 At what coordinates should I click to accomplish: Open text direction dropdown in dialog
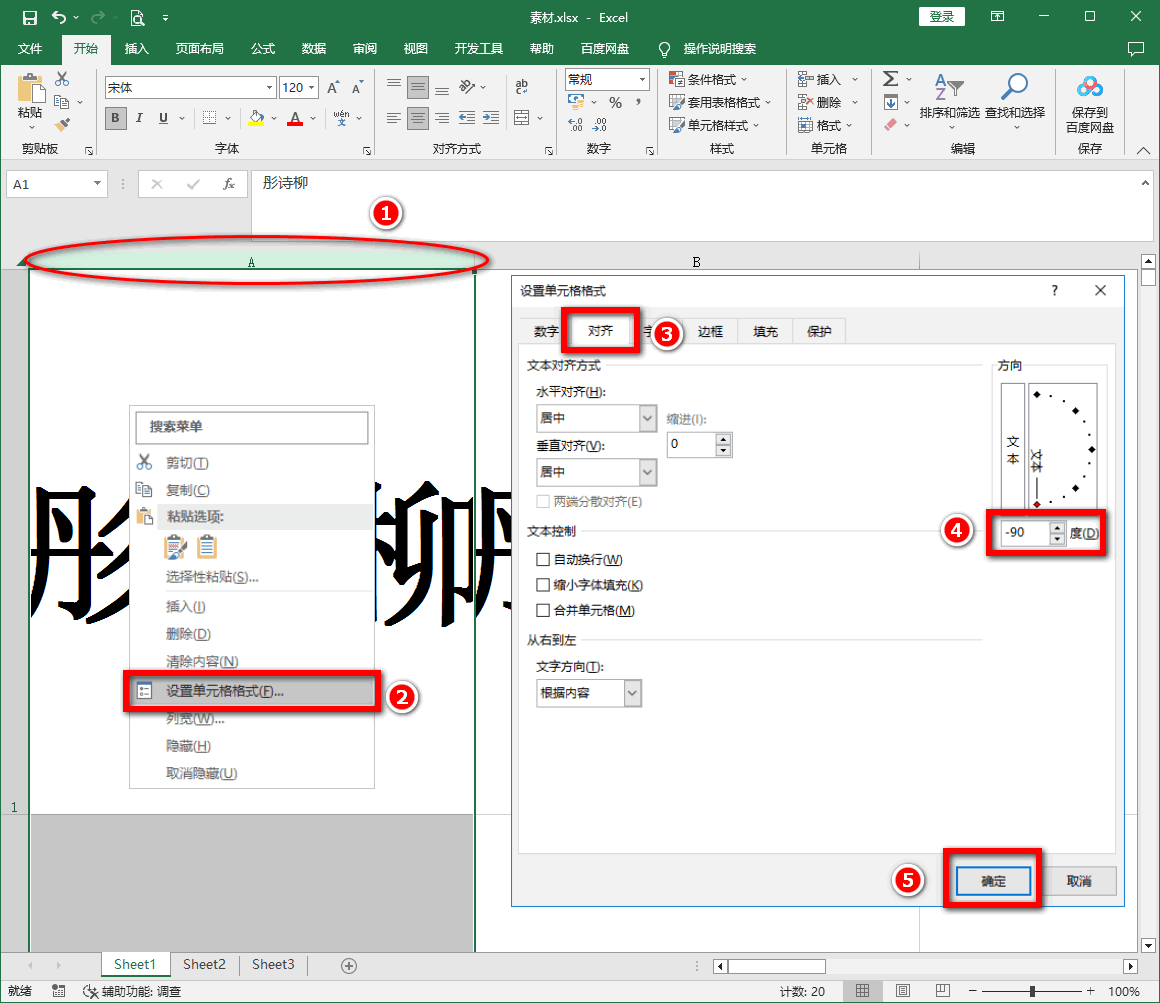click(632, 693)
